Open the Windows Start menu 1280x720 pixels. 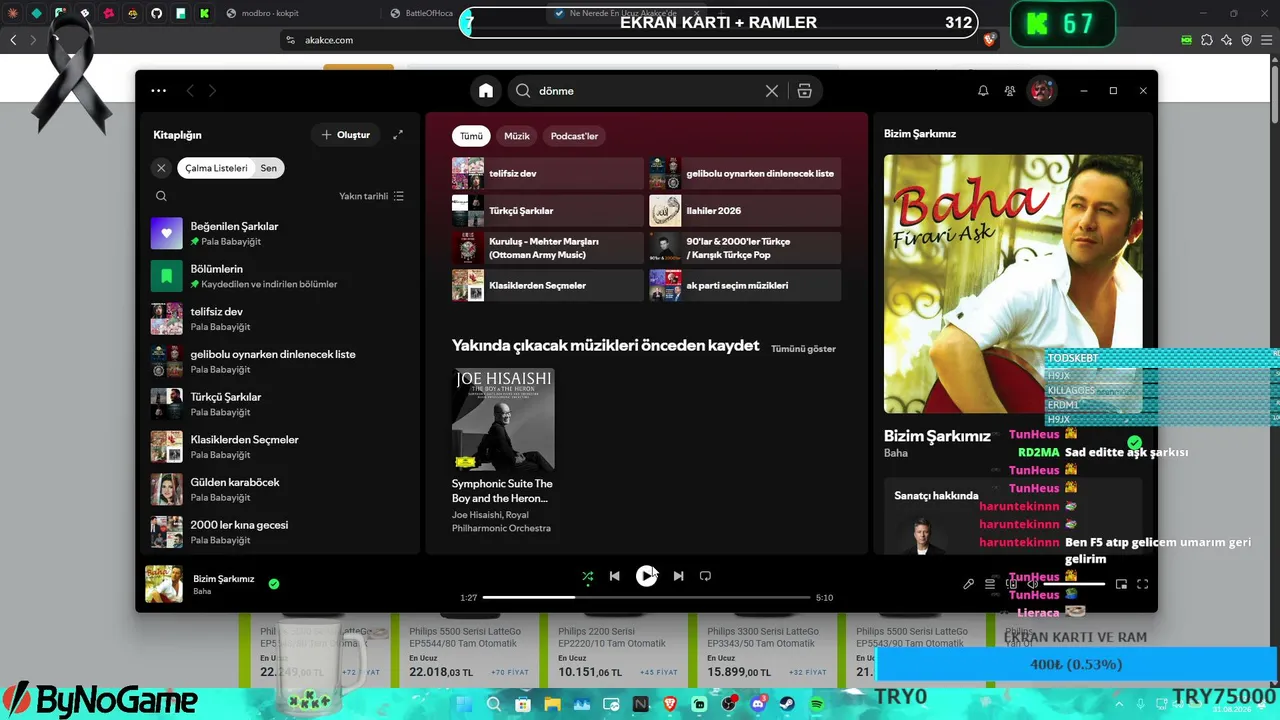[465, 705]
